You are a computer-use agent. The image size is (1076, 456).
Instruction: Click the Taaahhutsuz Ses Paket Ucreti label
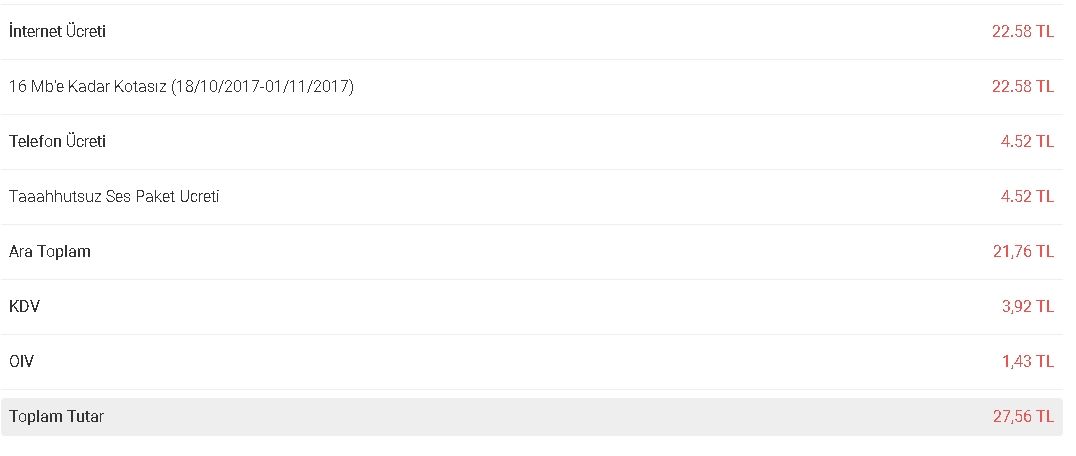114,197
